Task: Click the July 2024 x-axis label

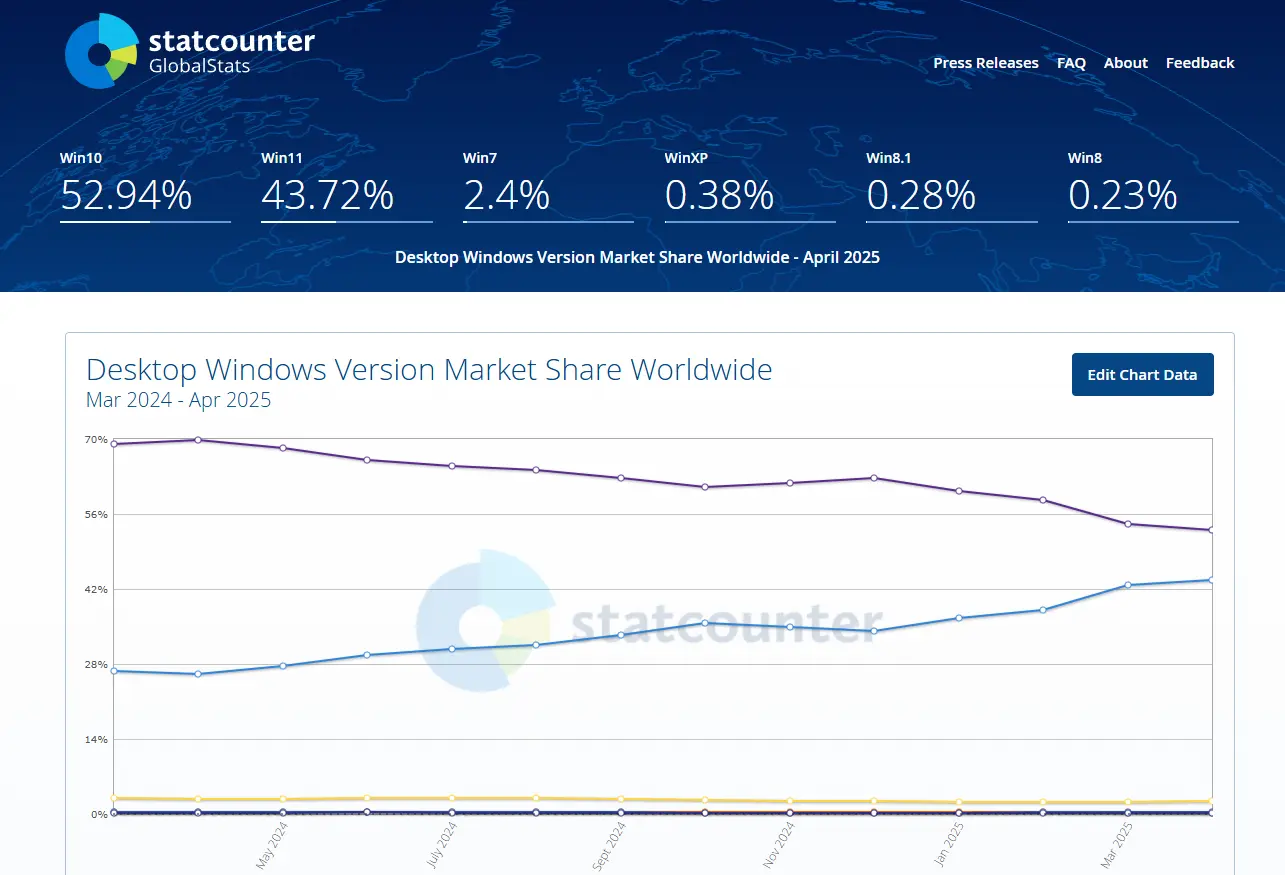Action: tap(441, 846)
